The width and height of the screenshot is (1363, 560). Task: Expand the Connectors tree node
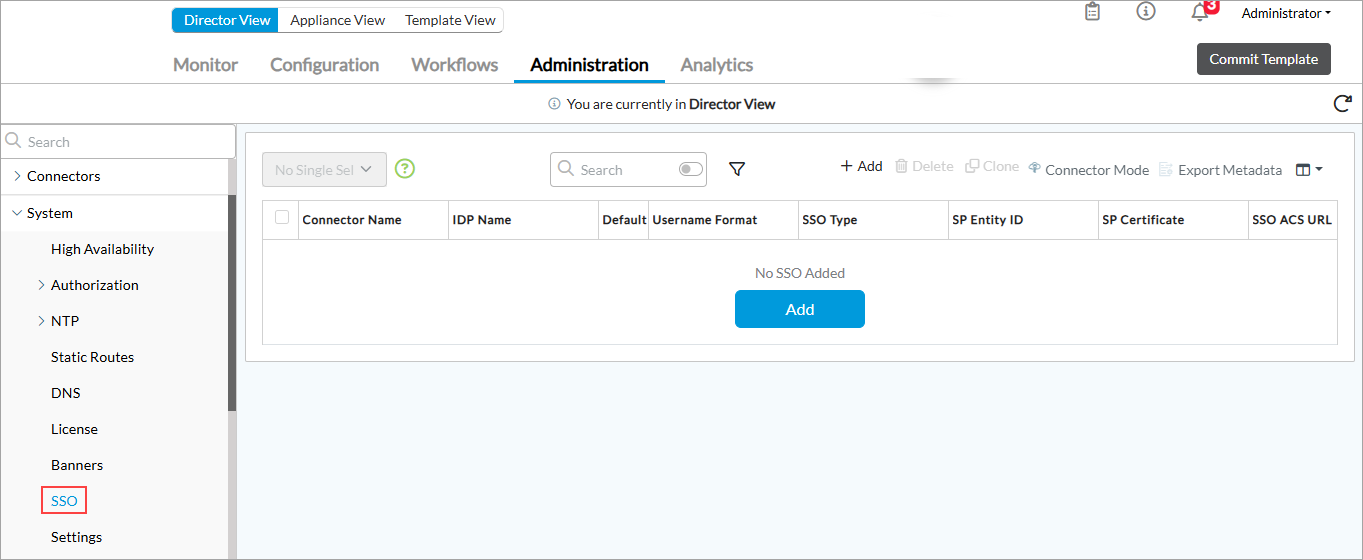pos(17,176)
